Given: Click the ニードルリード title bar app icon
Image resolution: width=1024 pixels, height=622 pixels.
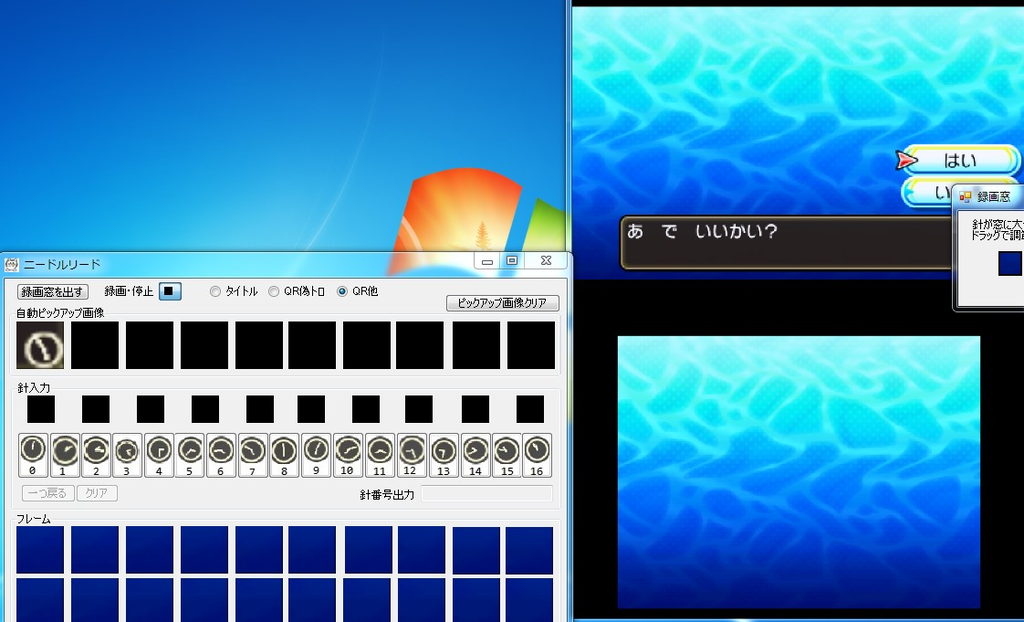Looking at the screenshot, I should (x=11, y=265).
